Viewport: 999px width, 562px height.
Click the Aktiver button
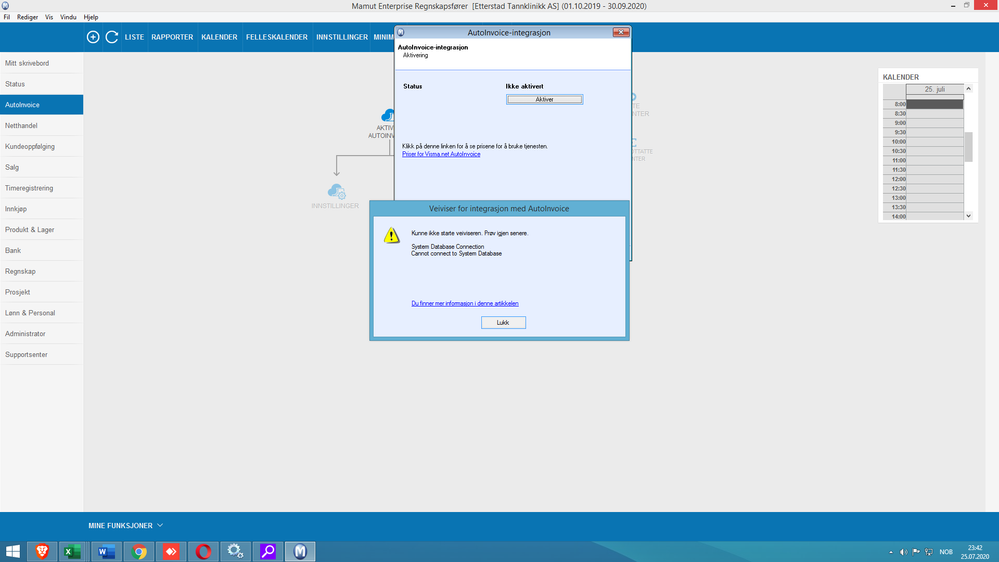tap(545, 99)
